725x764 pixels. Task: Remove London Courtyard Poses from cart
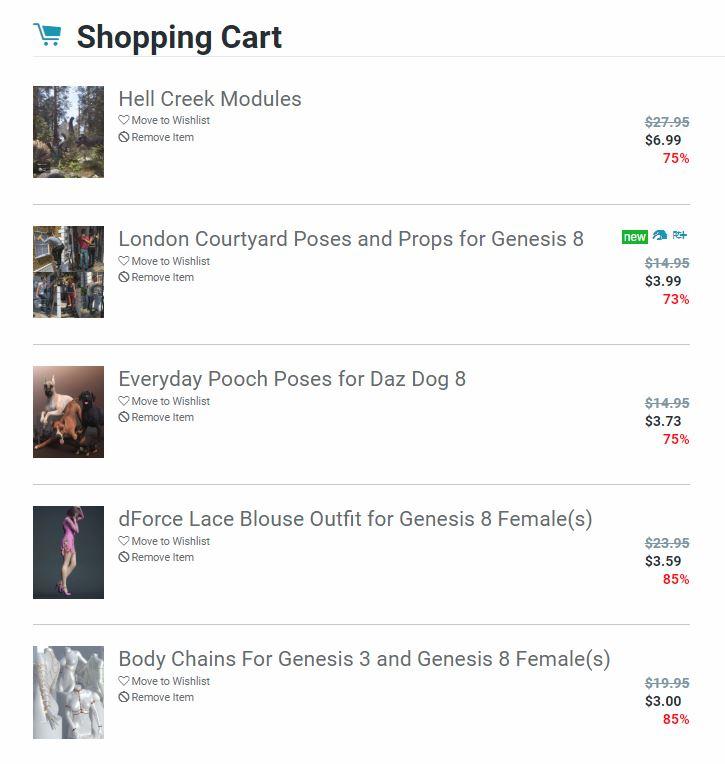coord(162,278)
